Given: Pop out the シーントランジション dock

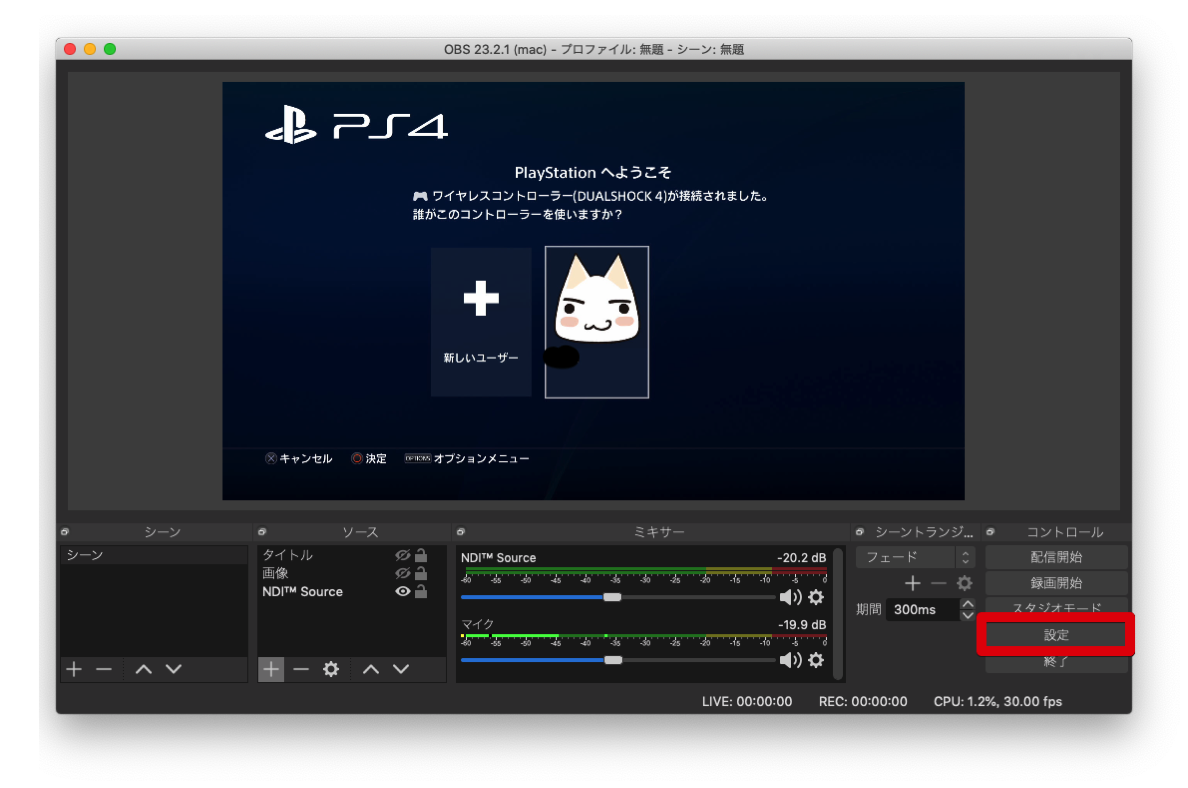Looking at the screenshot, I should coord(860,532).
